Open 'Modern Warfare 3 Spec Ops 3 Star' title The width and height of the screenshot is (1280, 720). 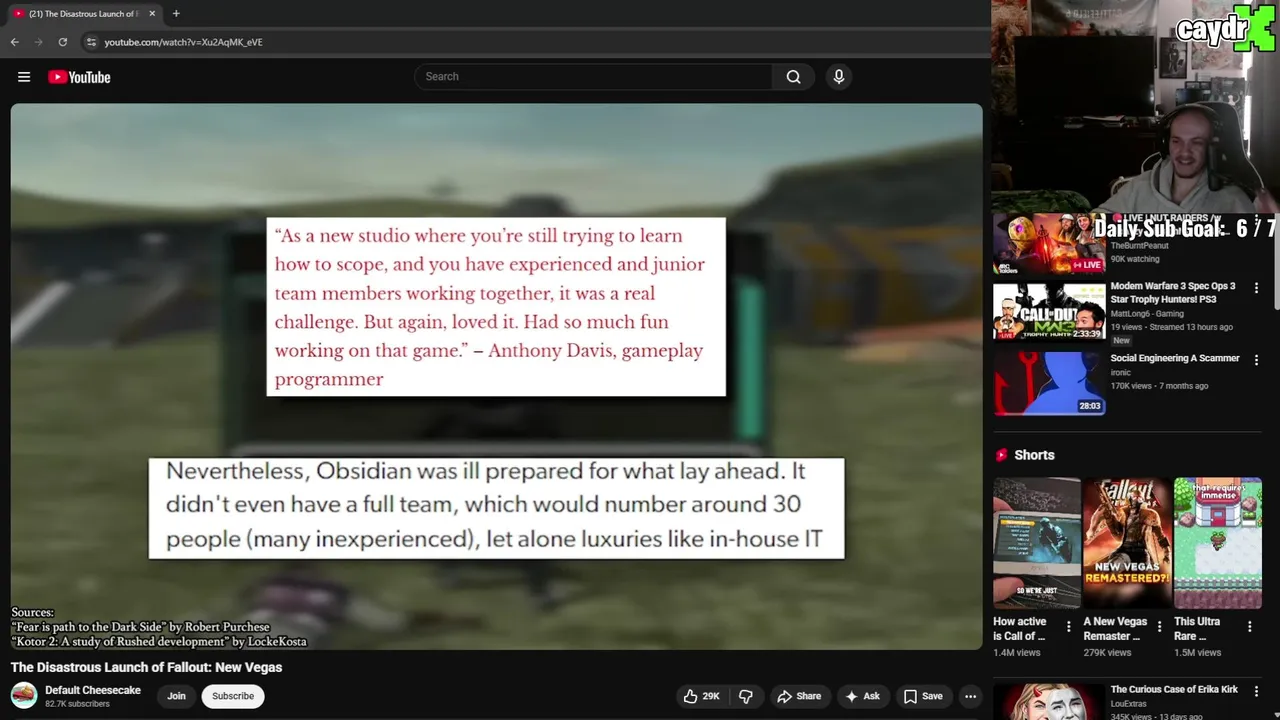pyautogui.click(x=1172, y=292)
